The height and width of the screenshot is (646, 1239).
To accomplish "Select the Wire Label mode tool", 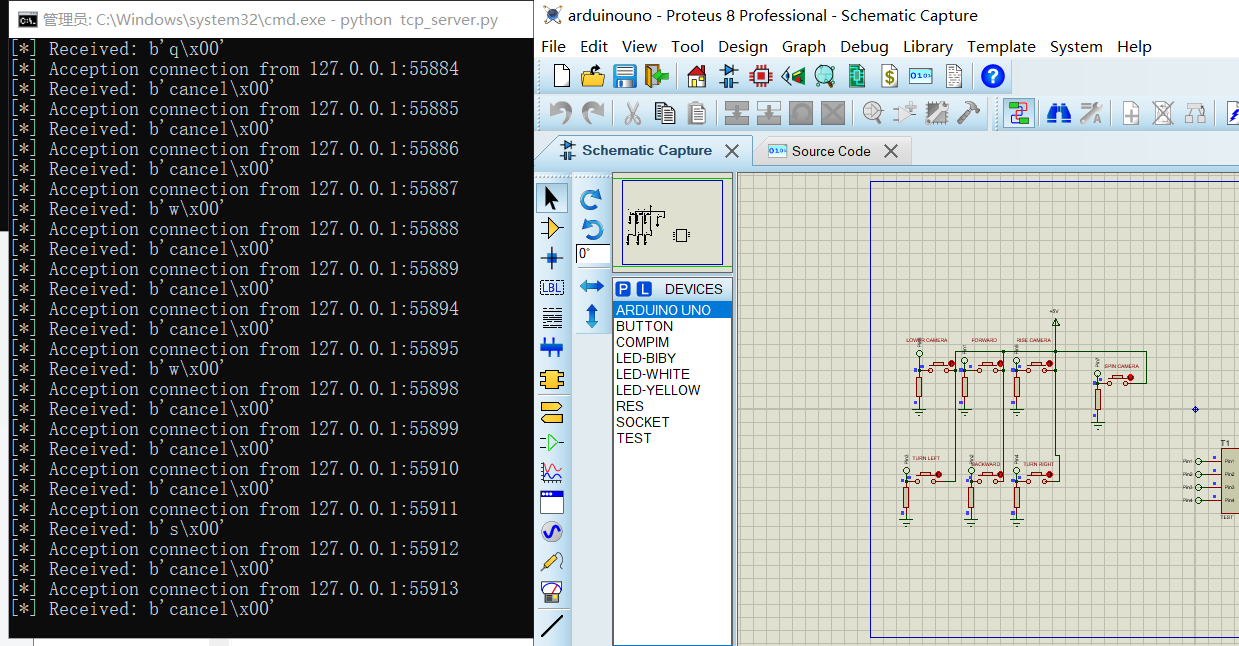I will pyautogui.click(x=551, y=288).
